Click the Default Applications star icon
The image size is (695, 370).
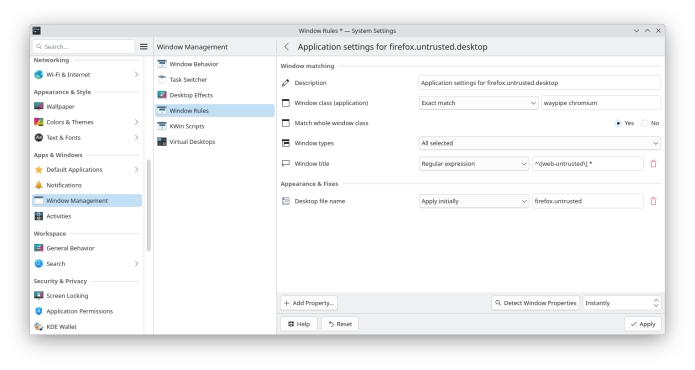(x=39, y=169)
